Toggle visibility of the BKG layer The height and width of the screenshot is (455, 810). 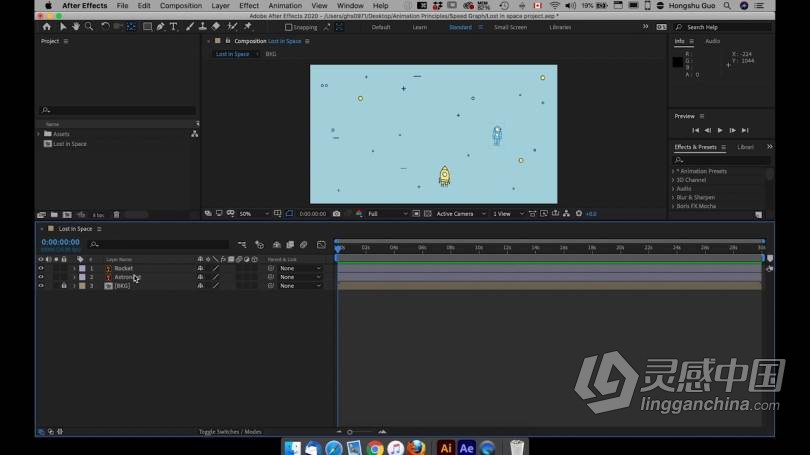[41, 286]
